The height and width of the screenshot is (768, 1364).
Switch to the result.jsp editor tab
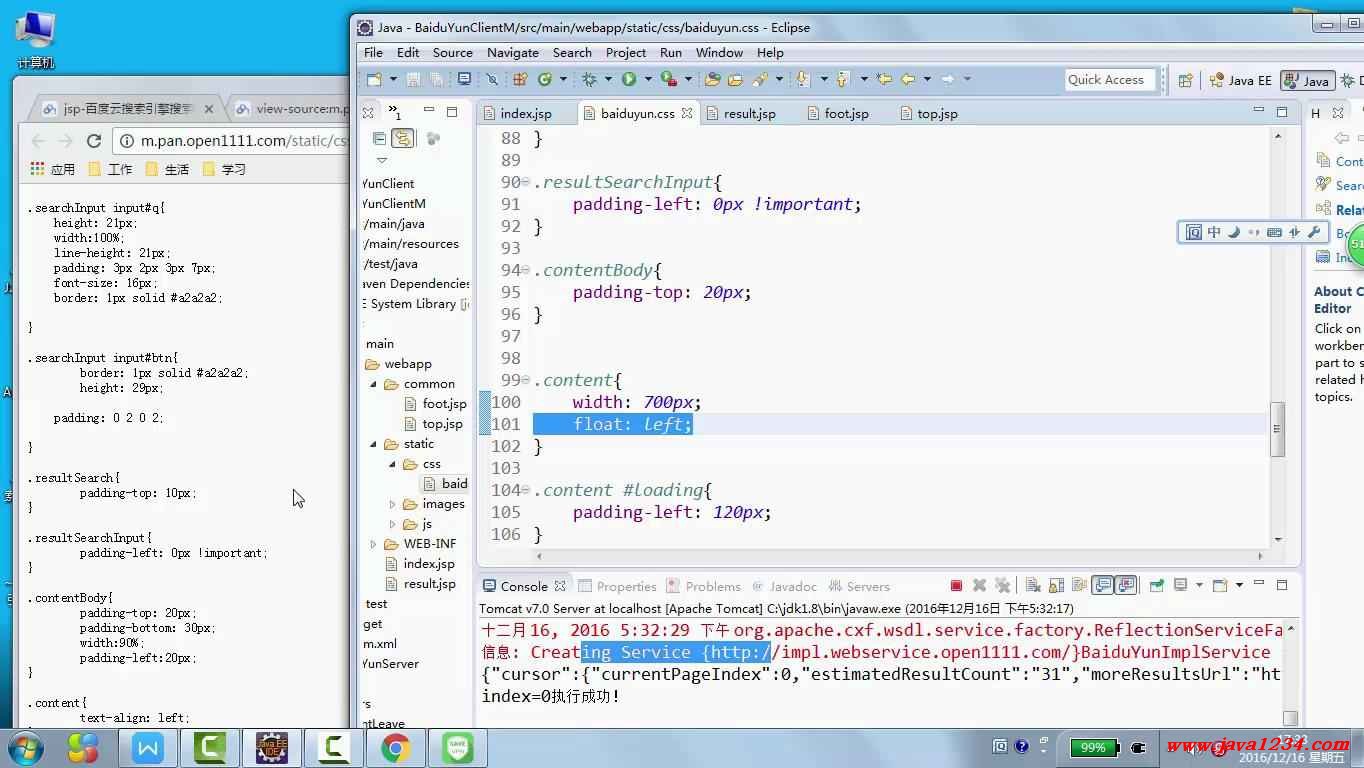(750, 114)
